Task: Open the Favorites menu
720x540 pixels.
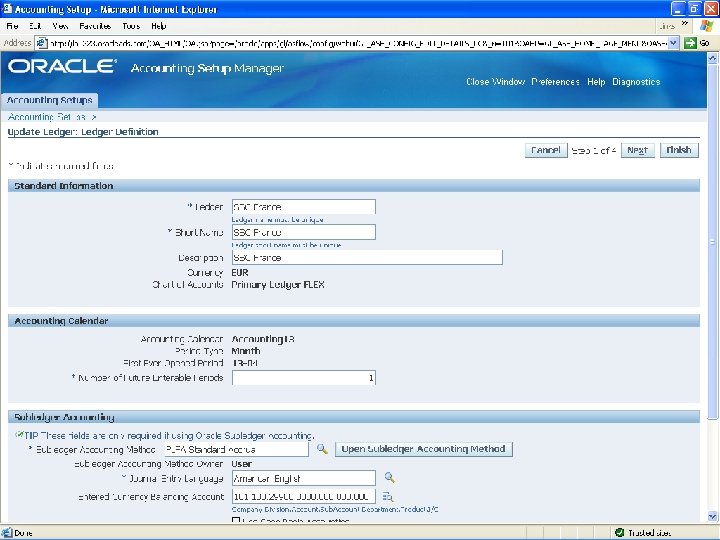Action: pyautogui.click(x=95, y=26)
